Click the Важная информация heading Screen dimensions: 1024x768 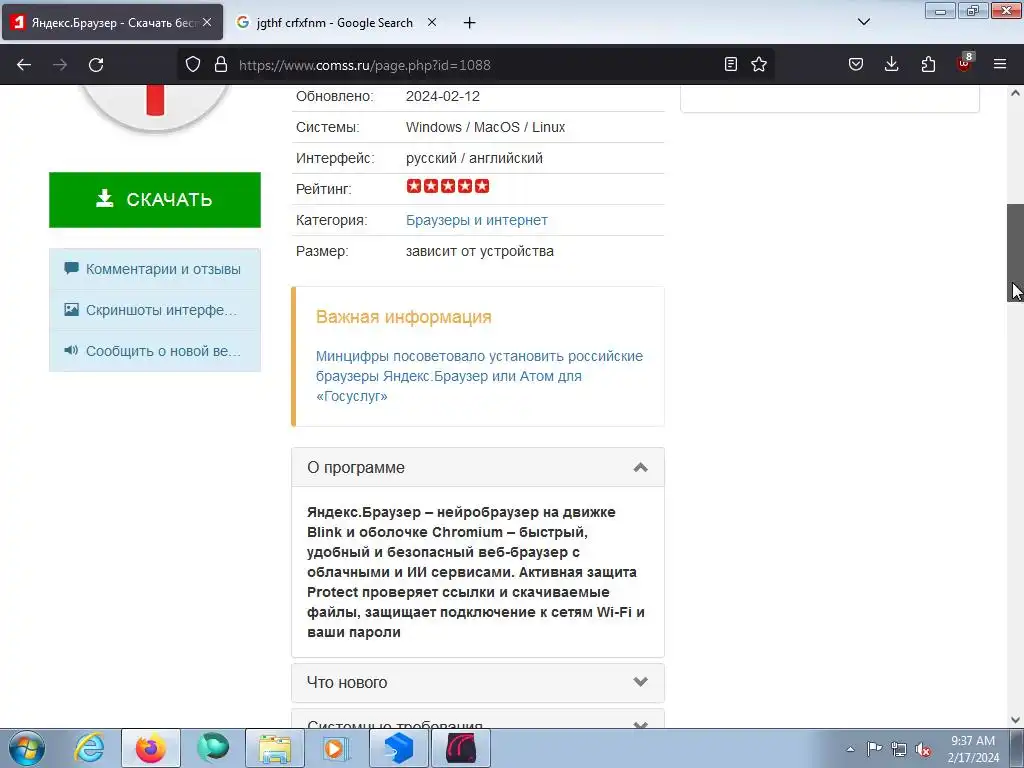point(404,317)
